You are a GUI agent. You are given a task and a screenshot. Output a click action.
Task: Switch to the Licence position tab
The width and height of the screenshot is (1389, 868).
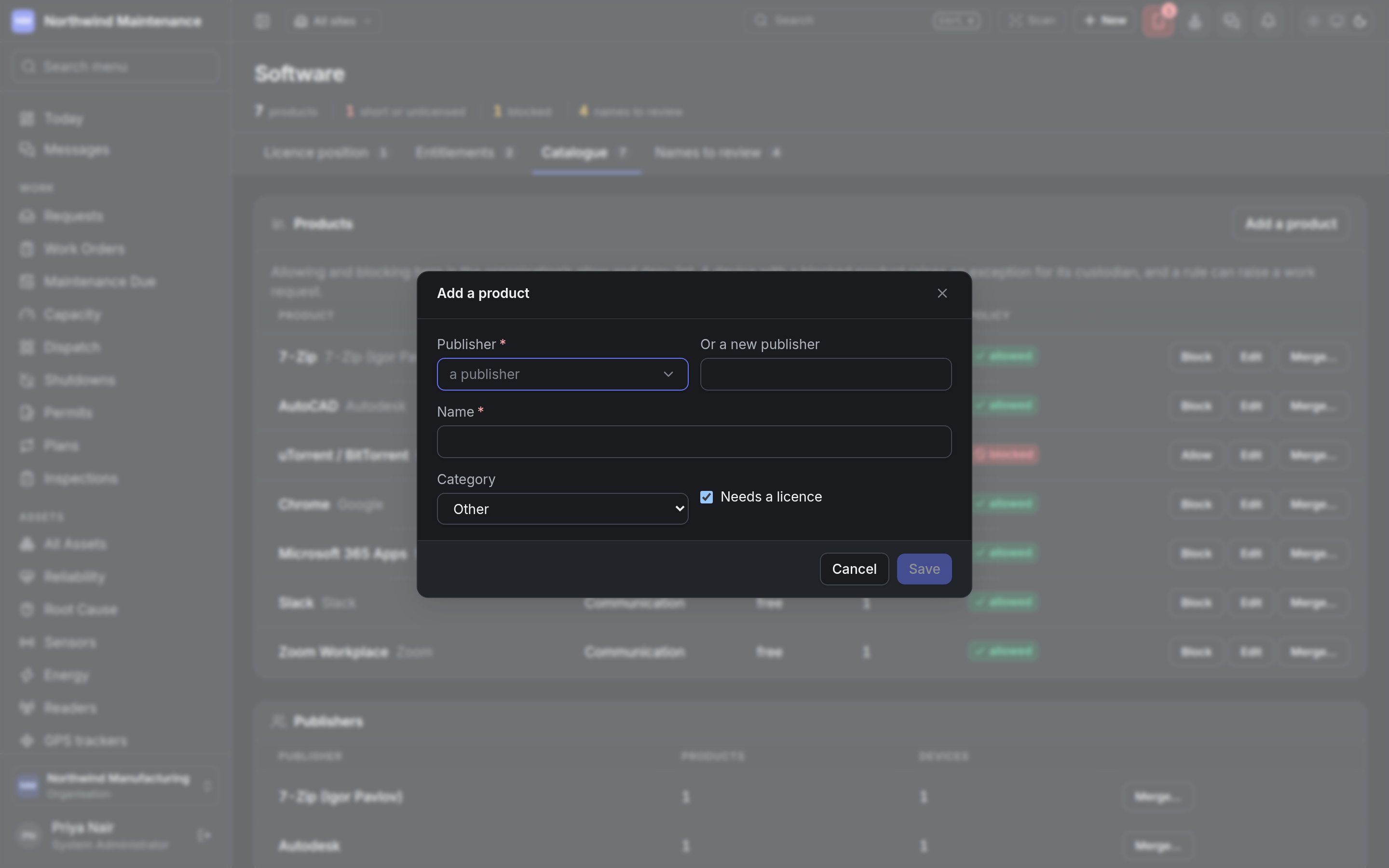click(x=326, y=153)
